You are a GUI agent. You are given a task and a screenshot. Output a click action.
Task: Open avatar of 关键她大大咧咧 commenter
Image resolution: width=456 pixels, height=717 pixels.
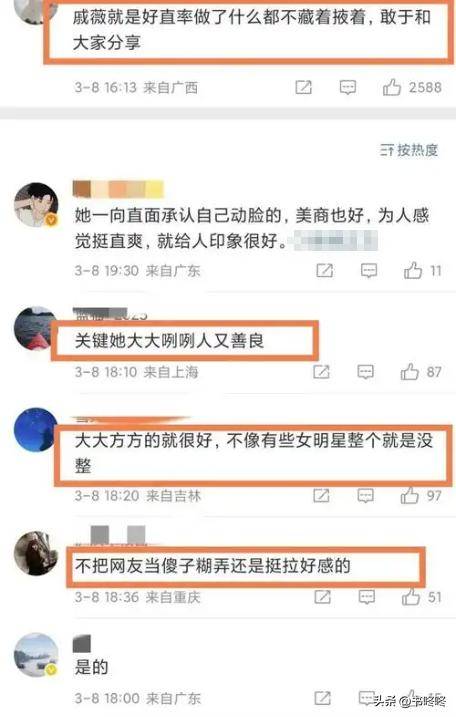pos(35,328)
